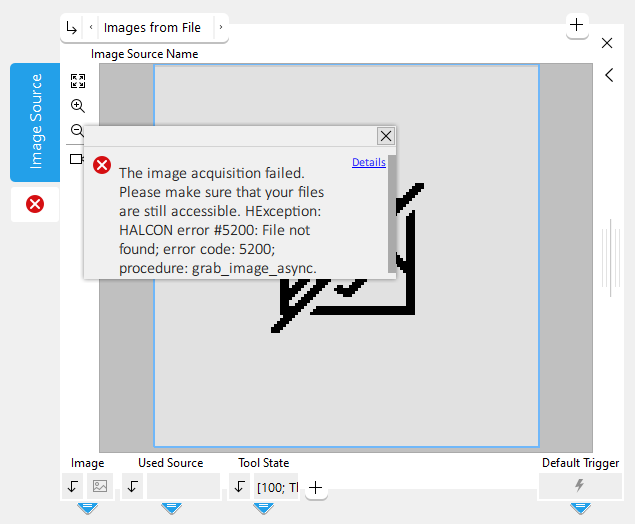Viewport: 635px width, 524px height.
Task: Click the link arrow icon under Tool State
Action: click(239, 487)
